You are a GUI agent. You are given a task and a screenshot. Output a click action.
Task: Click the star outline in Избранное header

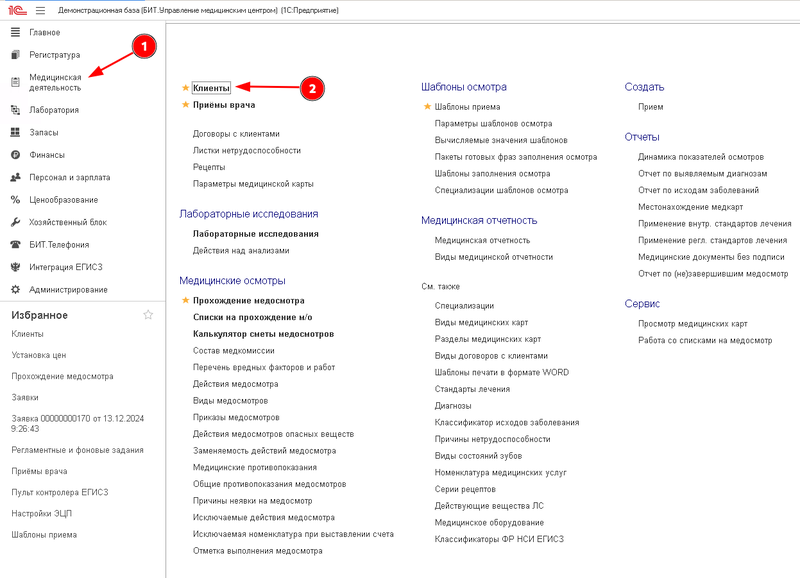coord(148,315)
